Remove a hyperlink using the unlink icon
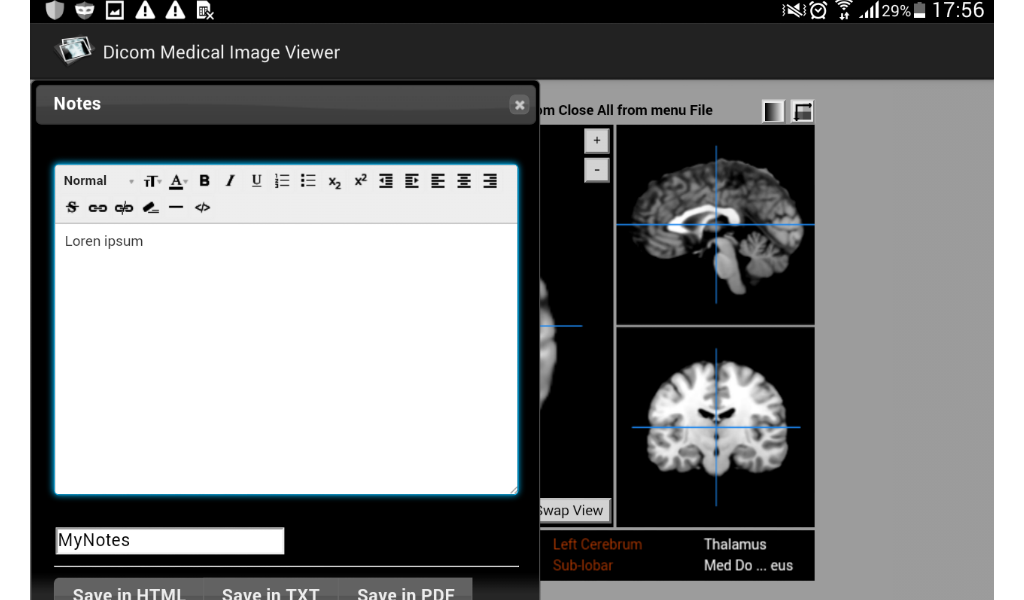 coord(123,207)
